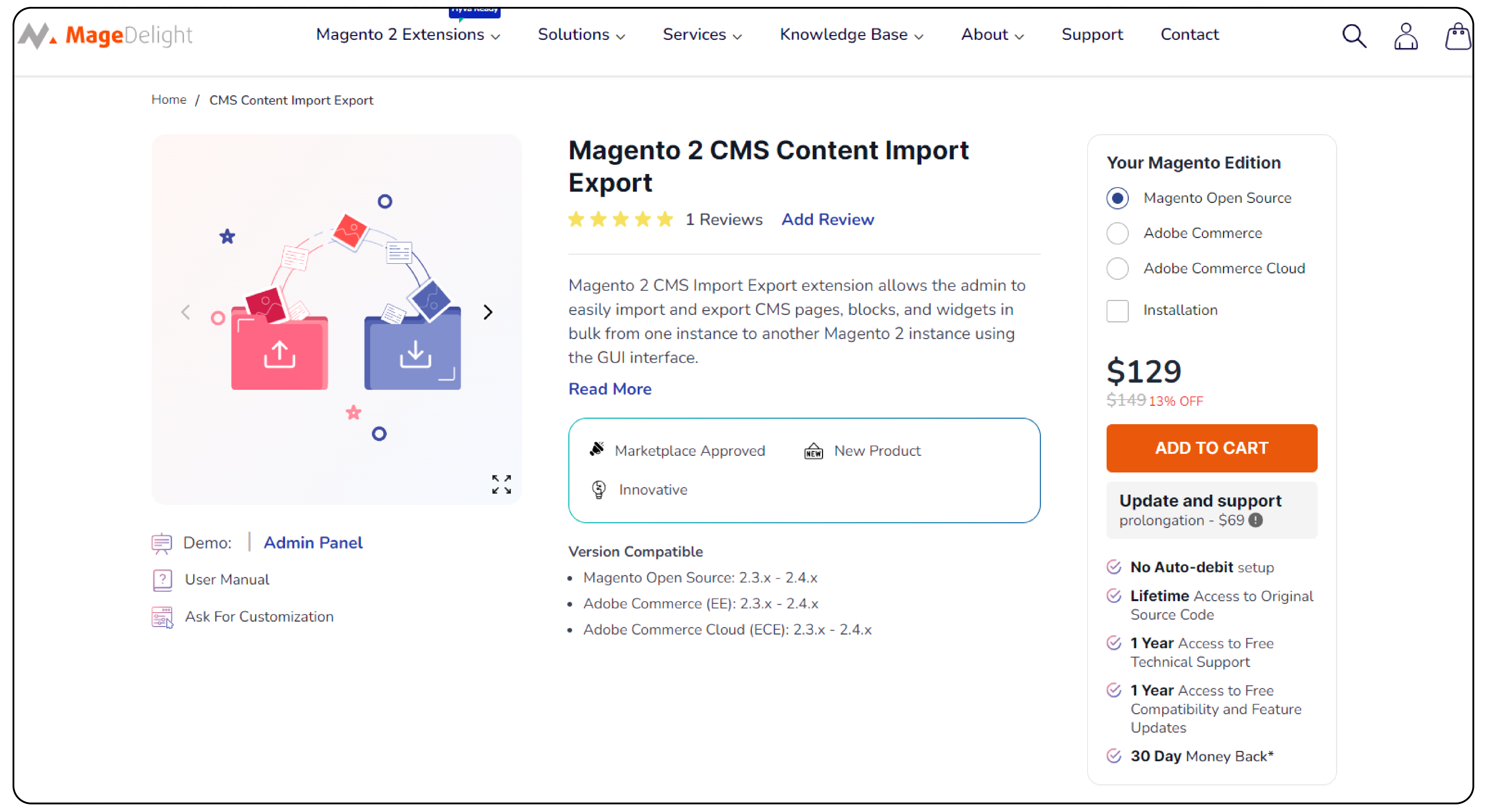Select Adobe Commerce edition
This screenshot has height=812, width=1487.
(x=1117, y=233)
